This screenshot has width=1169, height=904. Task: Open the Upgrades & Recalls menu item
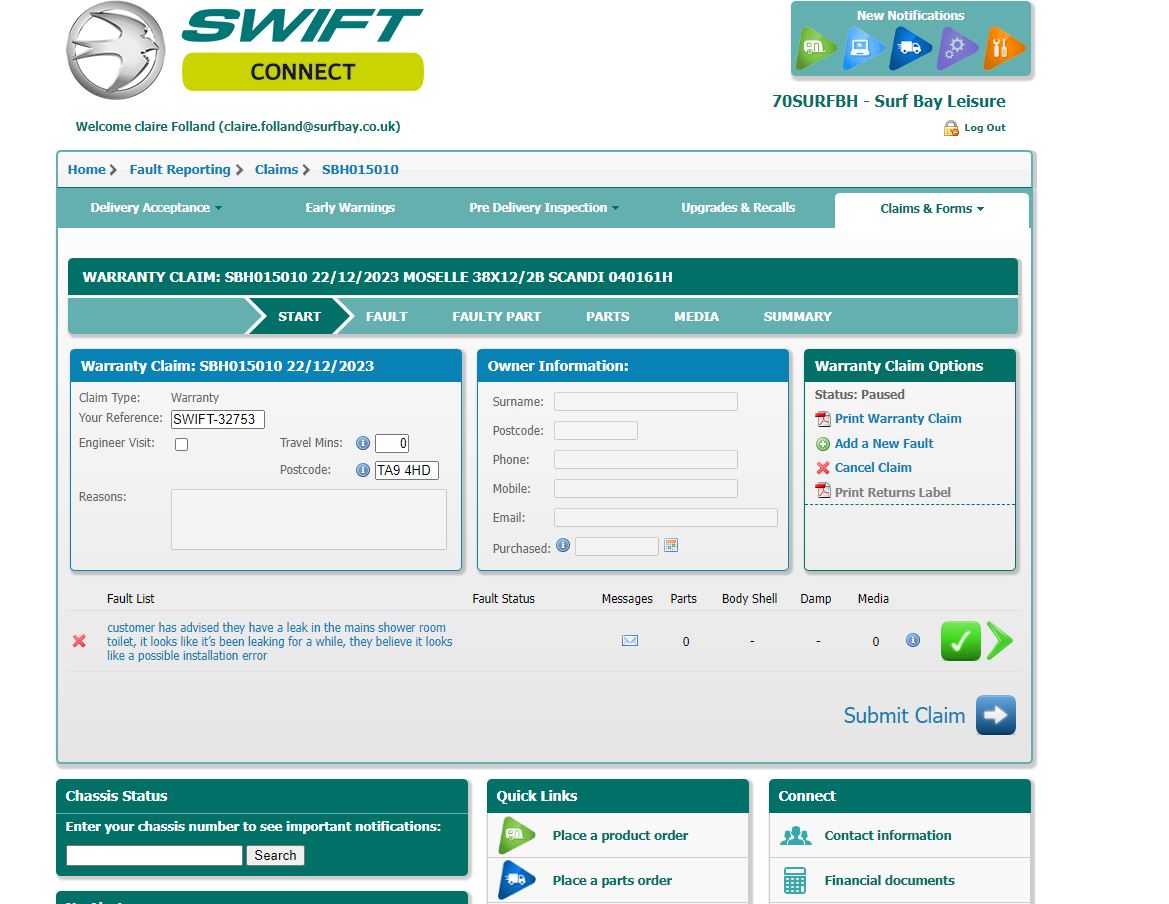738,208
